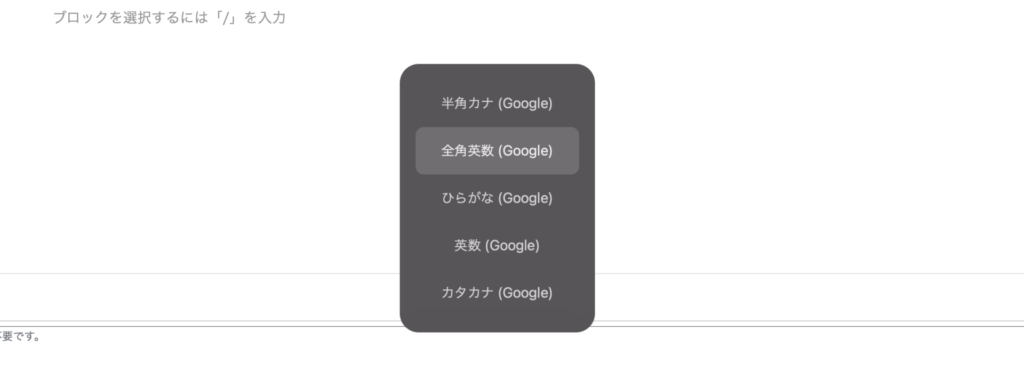Click the block placeholder text field
Image resolution: width=1024 pixels, height=379 pixels.
point(169,18)
